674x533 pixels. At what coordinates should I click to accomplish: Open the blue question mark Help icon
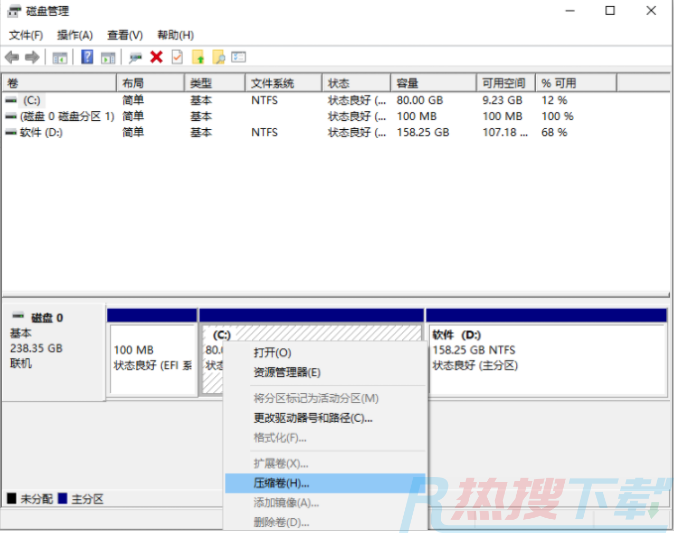(87, 57)
